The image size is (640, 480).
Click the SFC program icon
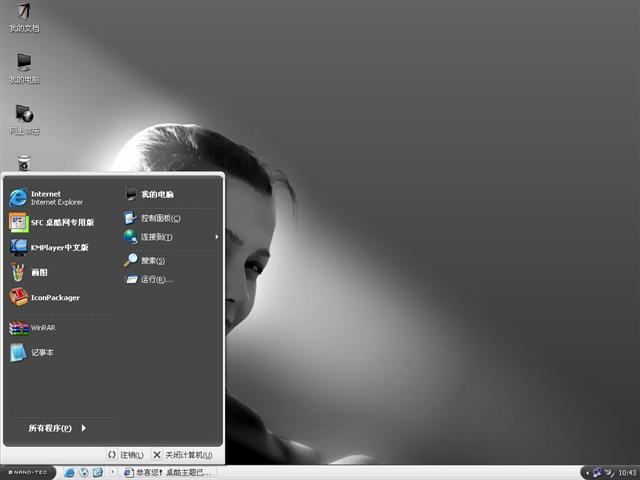19,222
